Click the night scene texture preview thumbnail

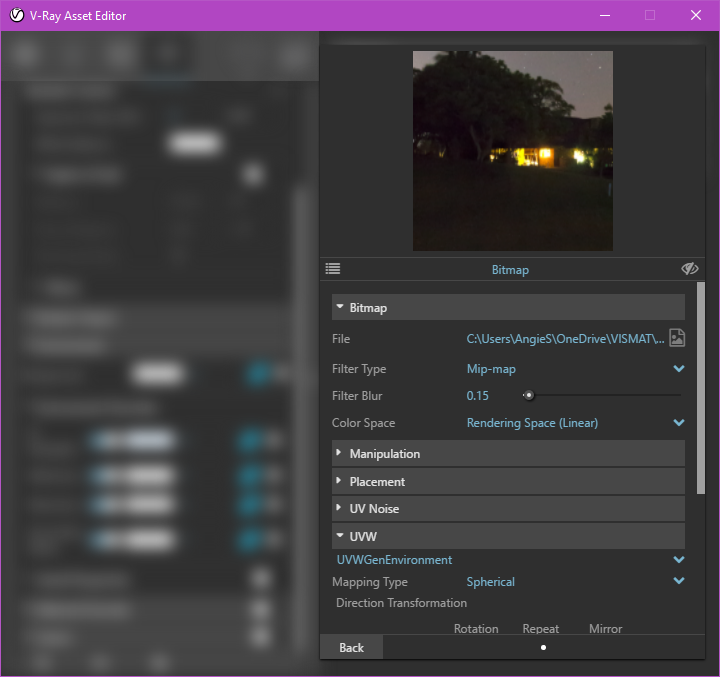coord(512,151)
